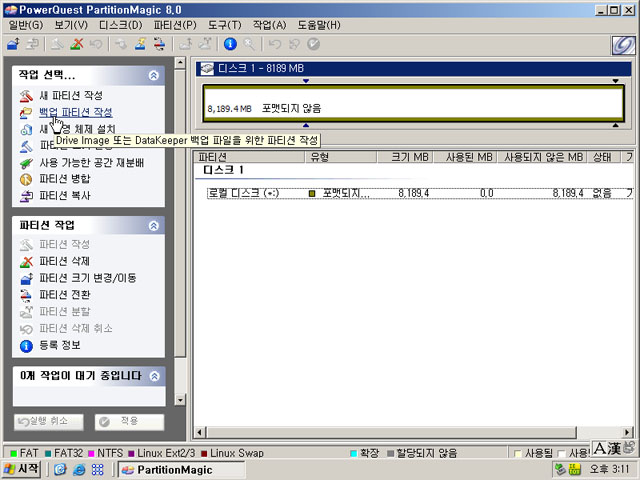640x480 pixels.
Task: Click the 적용 button
Action: (x=129, y=422)
